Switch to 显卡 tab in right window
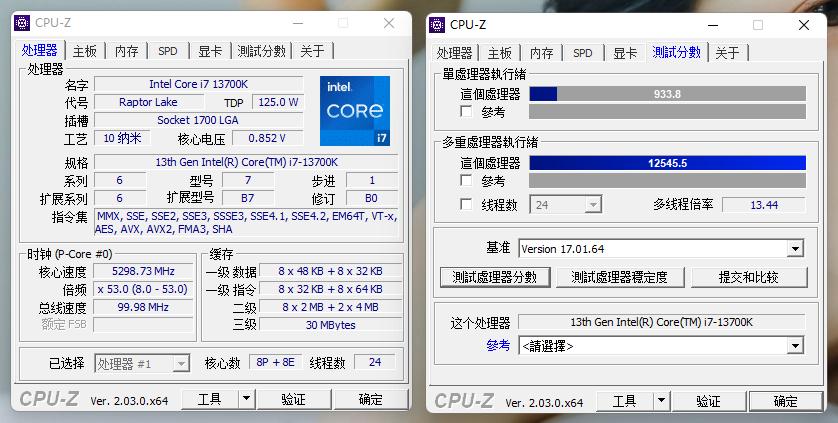 click(625, 53)
